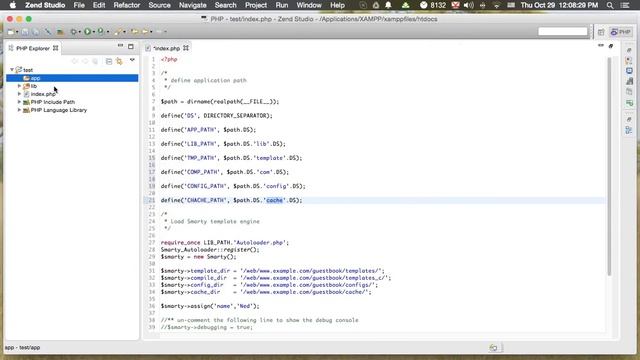Click the Debug gear toolbar icon

click(x=73, y=32)
